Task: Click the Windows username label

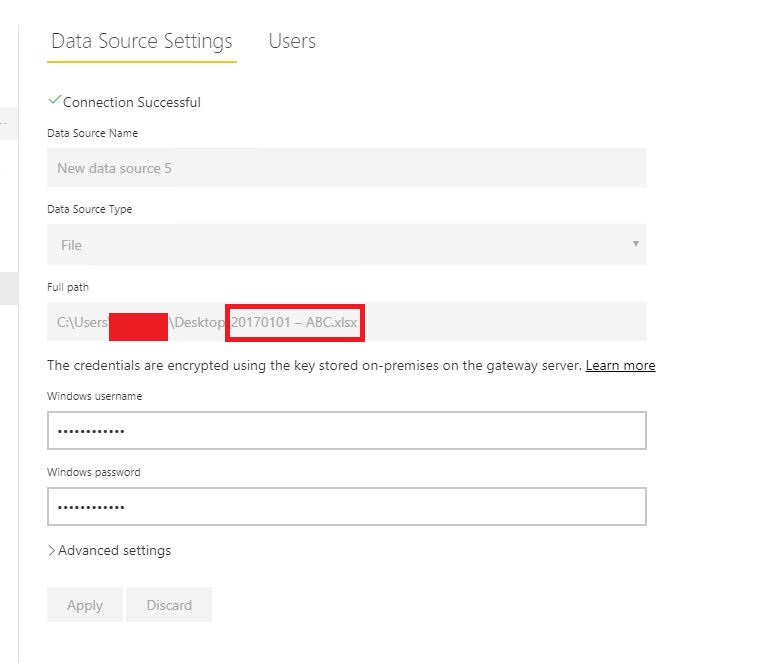Action: pos(95,396)
